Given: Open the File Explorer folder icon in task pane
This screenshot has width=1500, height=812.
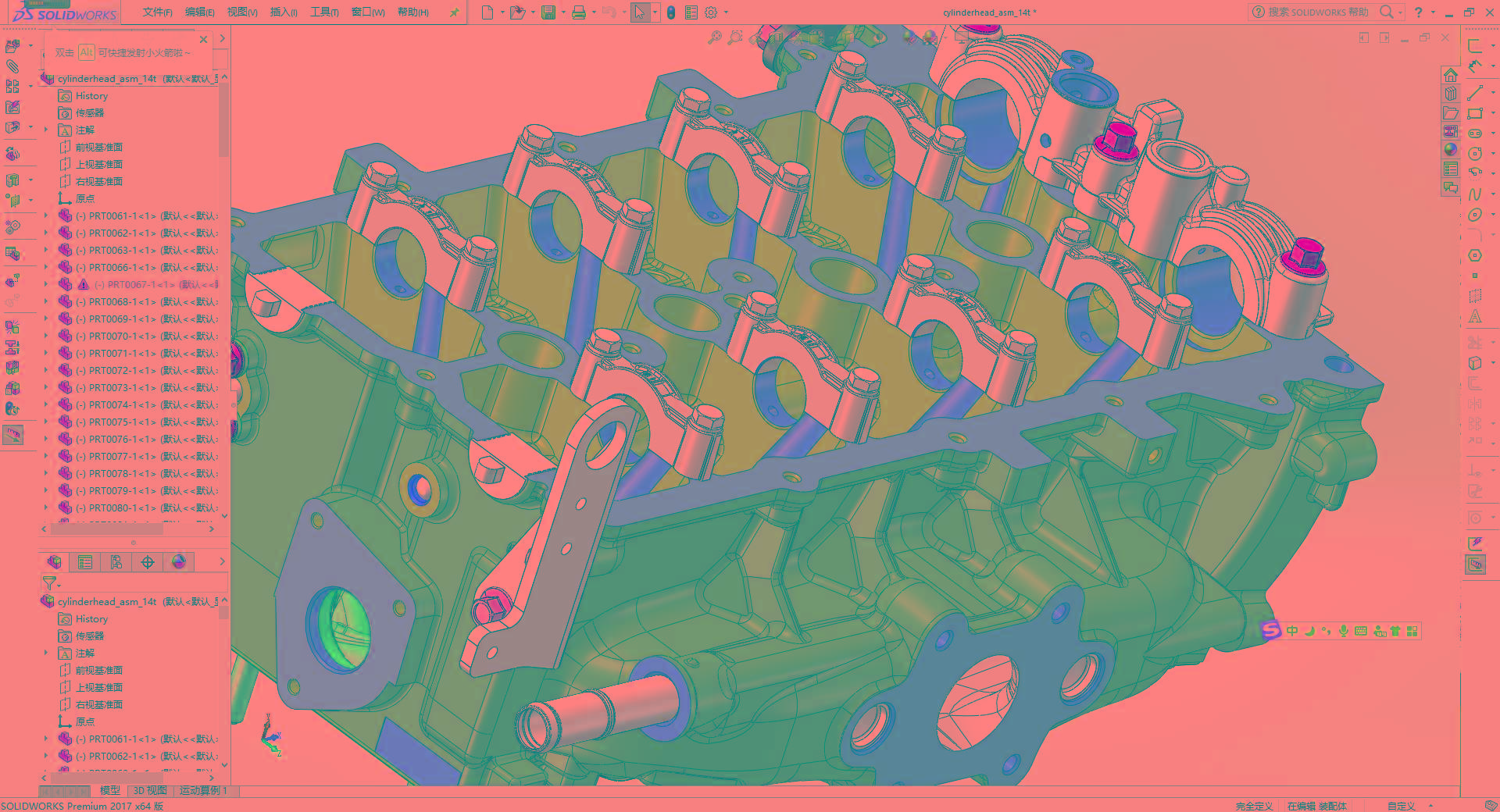Looking at the screenshot, I should [x=1451, y=112].
